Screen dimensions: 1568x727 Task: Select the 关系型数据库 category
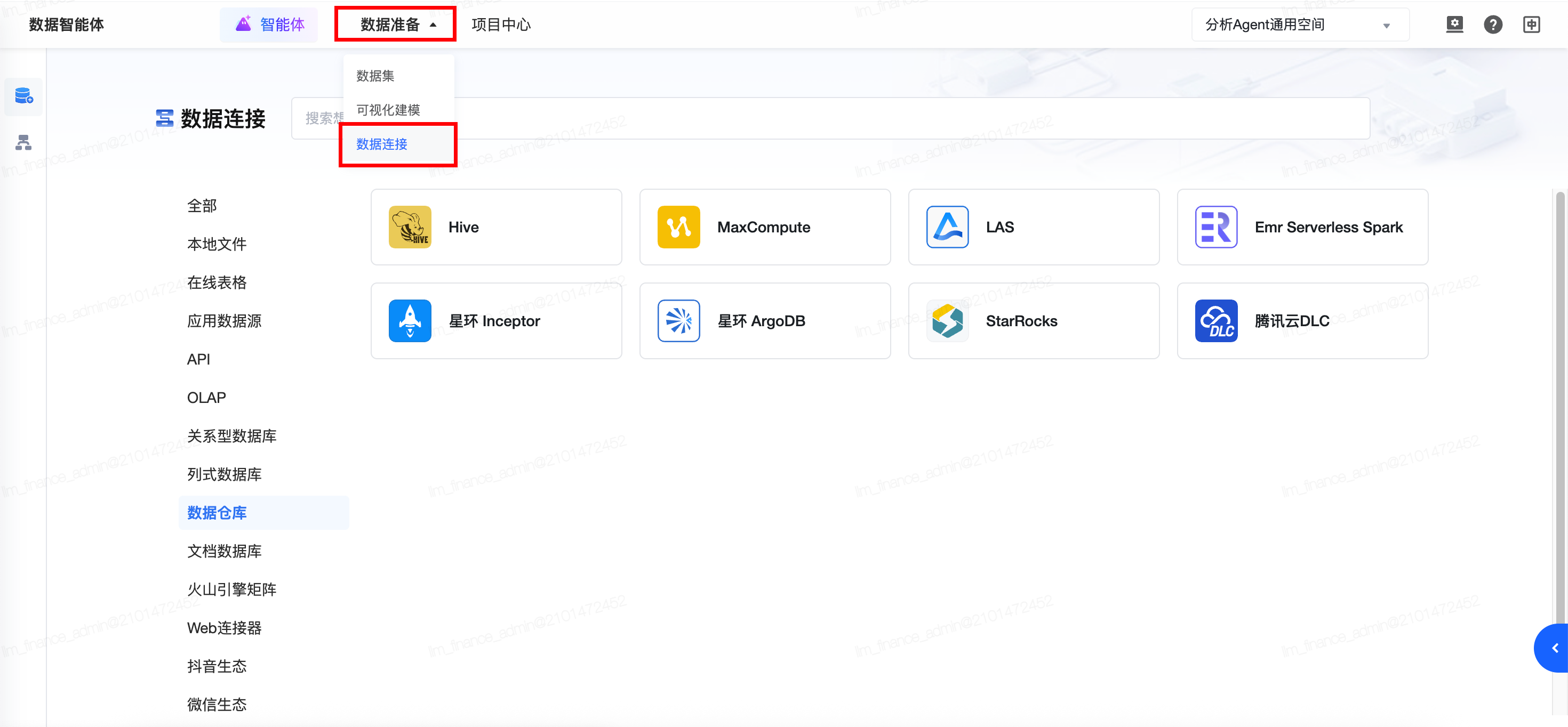(263, 435)
